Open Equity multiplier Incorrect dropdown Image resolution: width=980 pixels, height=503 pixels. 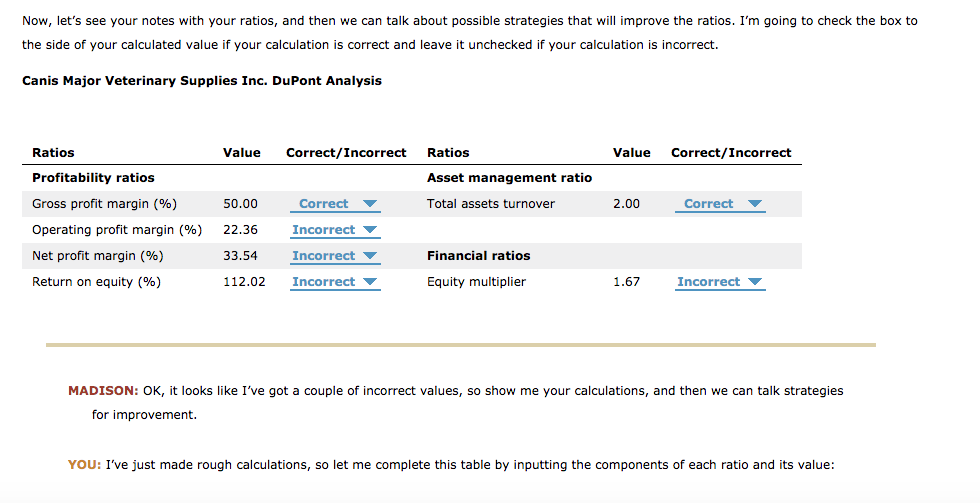pyautogui.click(x=720, y=282)
